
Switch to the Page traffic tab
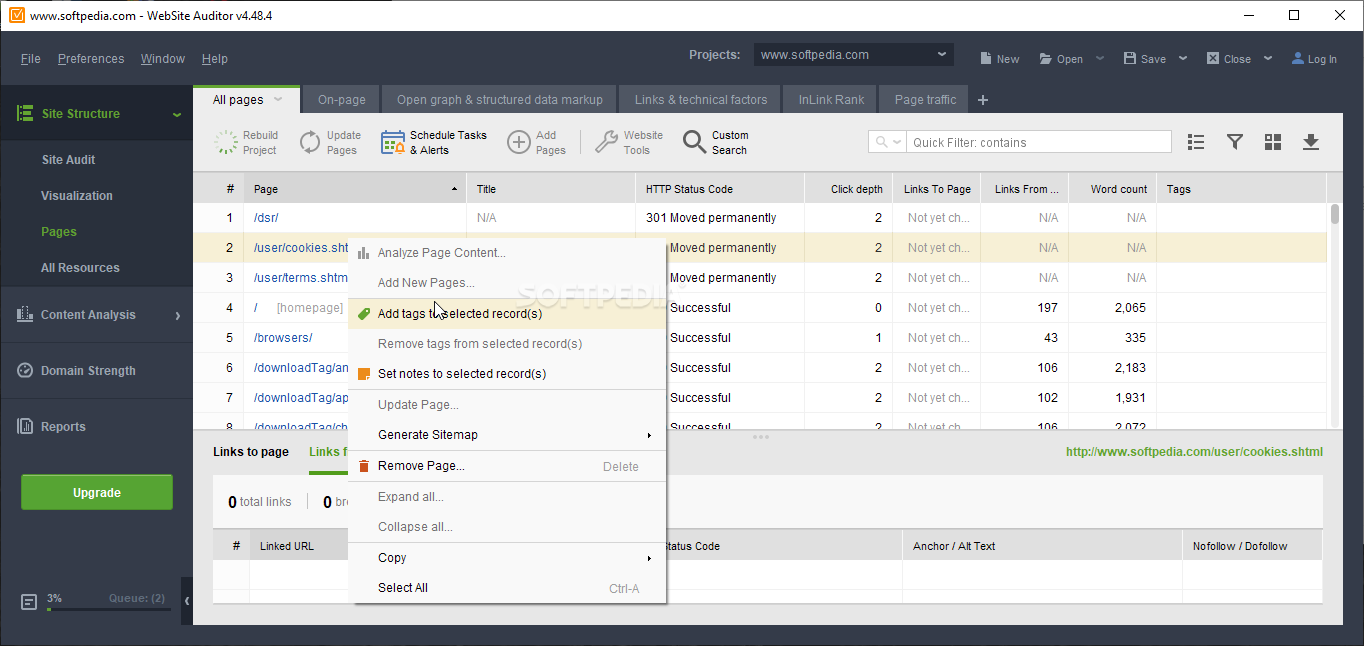[x=925, y=100]
